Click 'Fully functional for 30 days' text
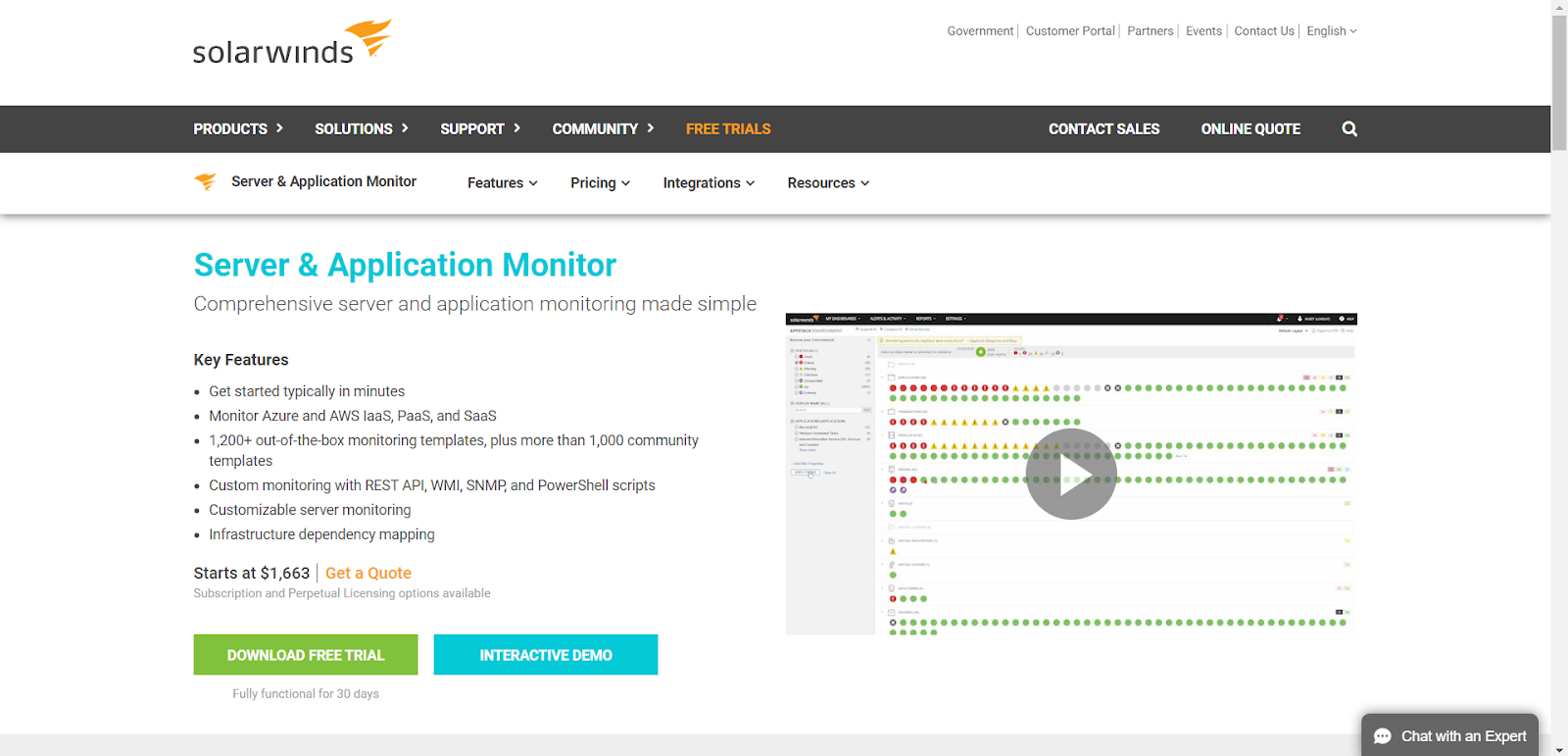This screenshot has height=756, width=1568. coord(306,694)
